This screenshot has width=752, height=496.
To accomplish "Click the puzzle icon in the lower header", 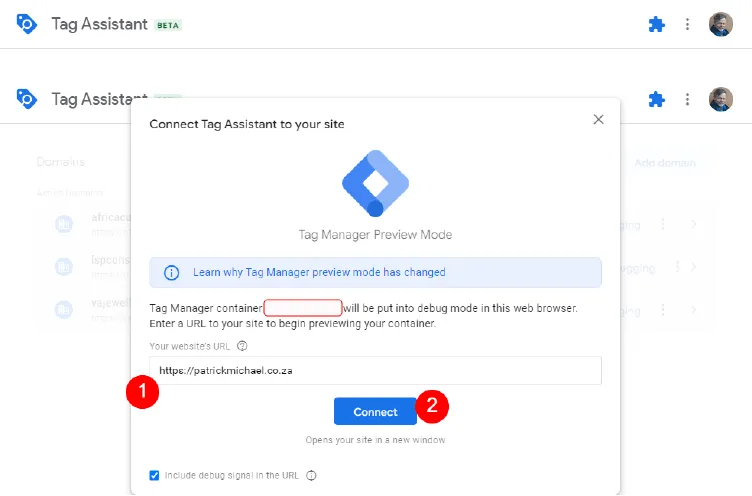I will pyautogui.click(x=657, y=99).
